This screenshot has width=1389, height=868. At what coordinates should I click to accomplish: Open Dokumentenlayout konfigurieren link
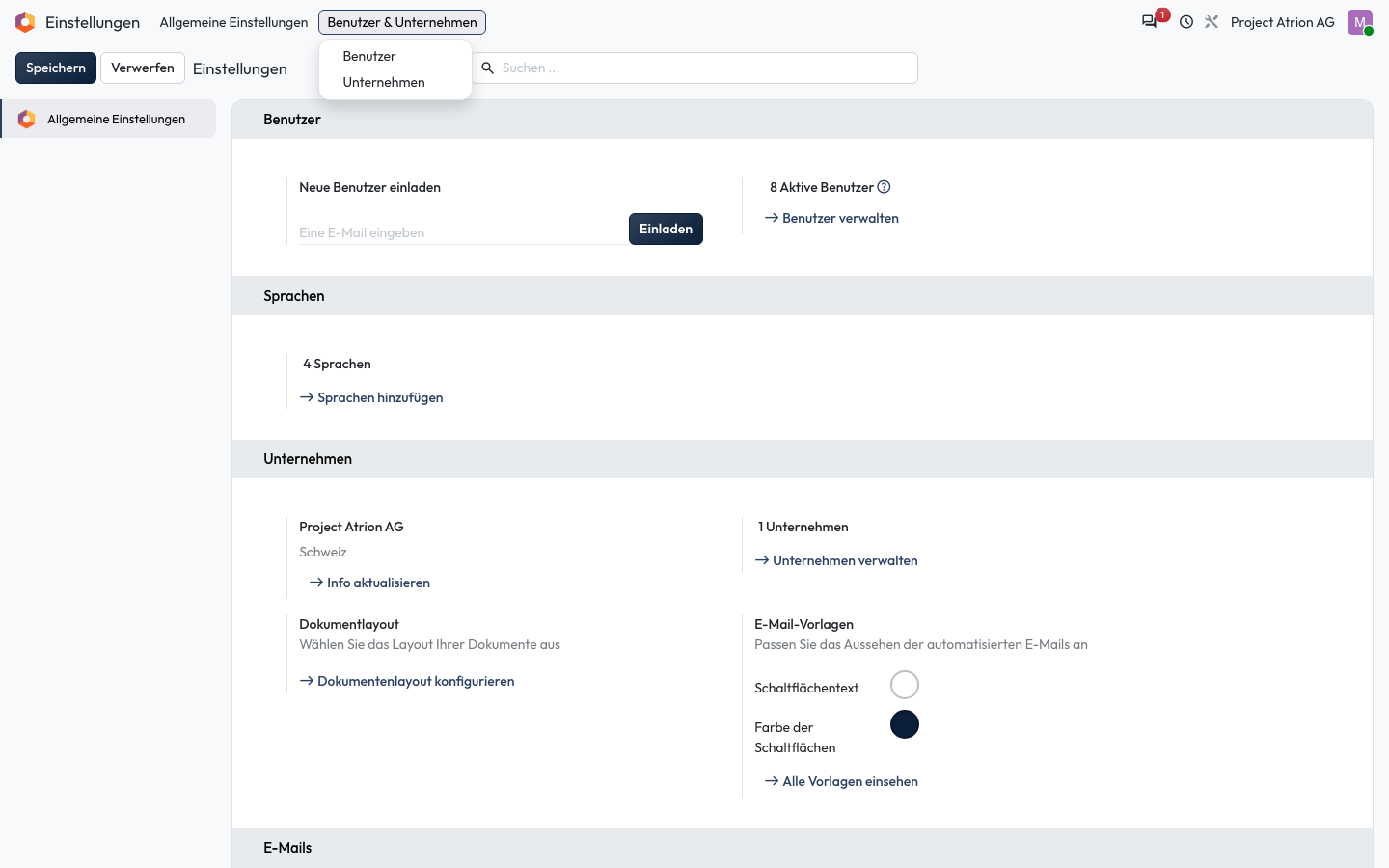407,681
